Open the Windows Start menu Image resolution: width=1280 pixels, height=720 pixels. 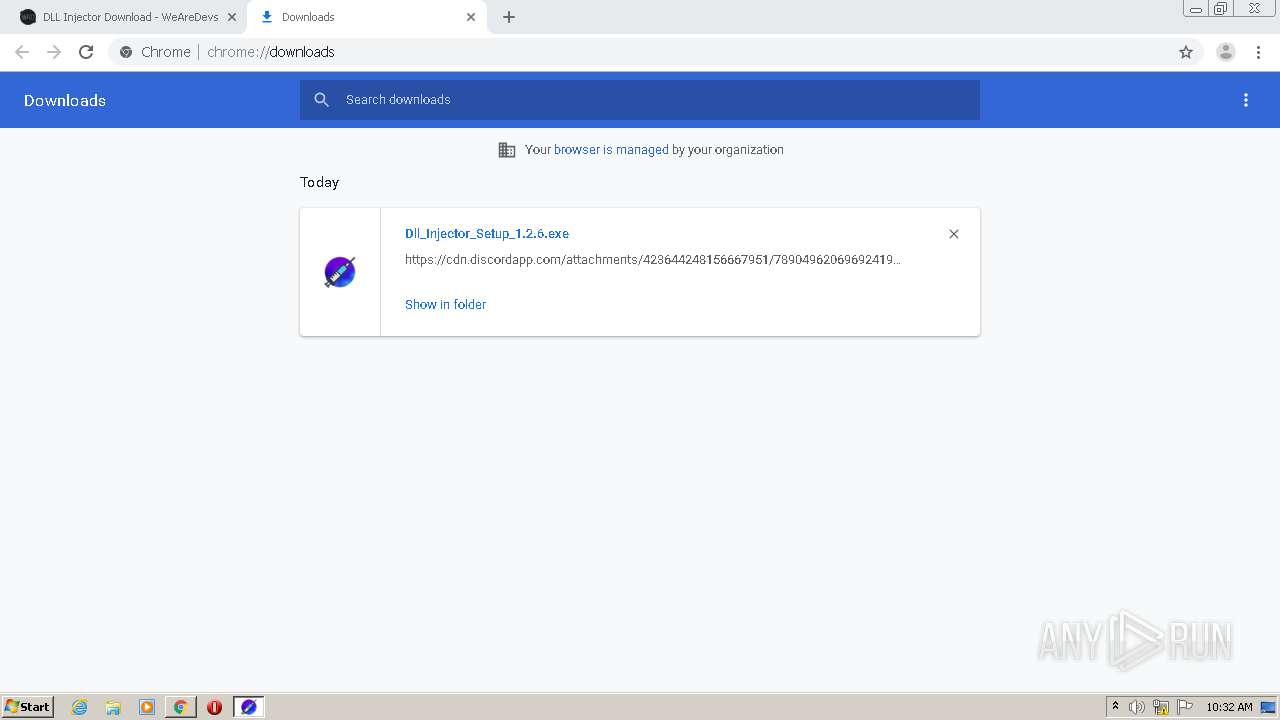[x=28, y=707]
